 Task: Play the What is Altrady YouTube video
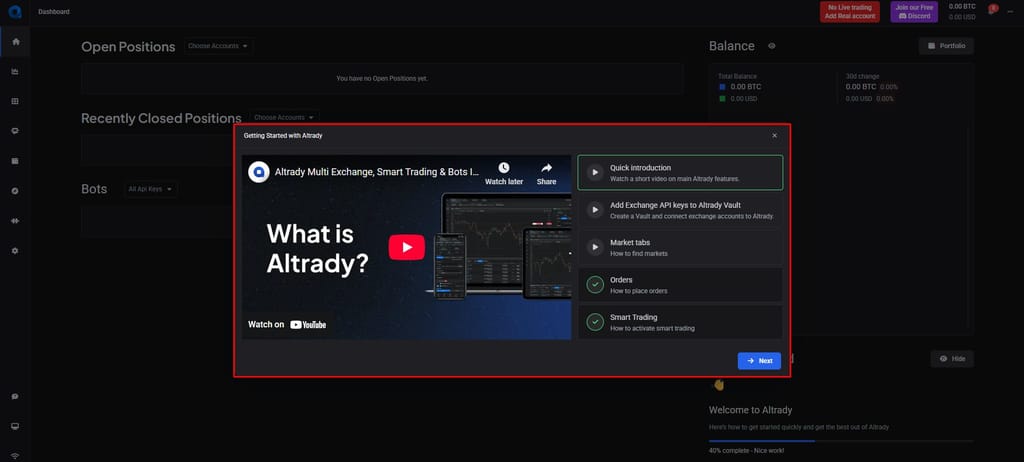tap(407, 247)
